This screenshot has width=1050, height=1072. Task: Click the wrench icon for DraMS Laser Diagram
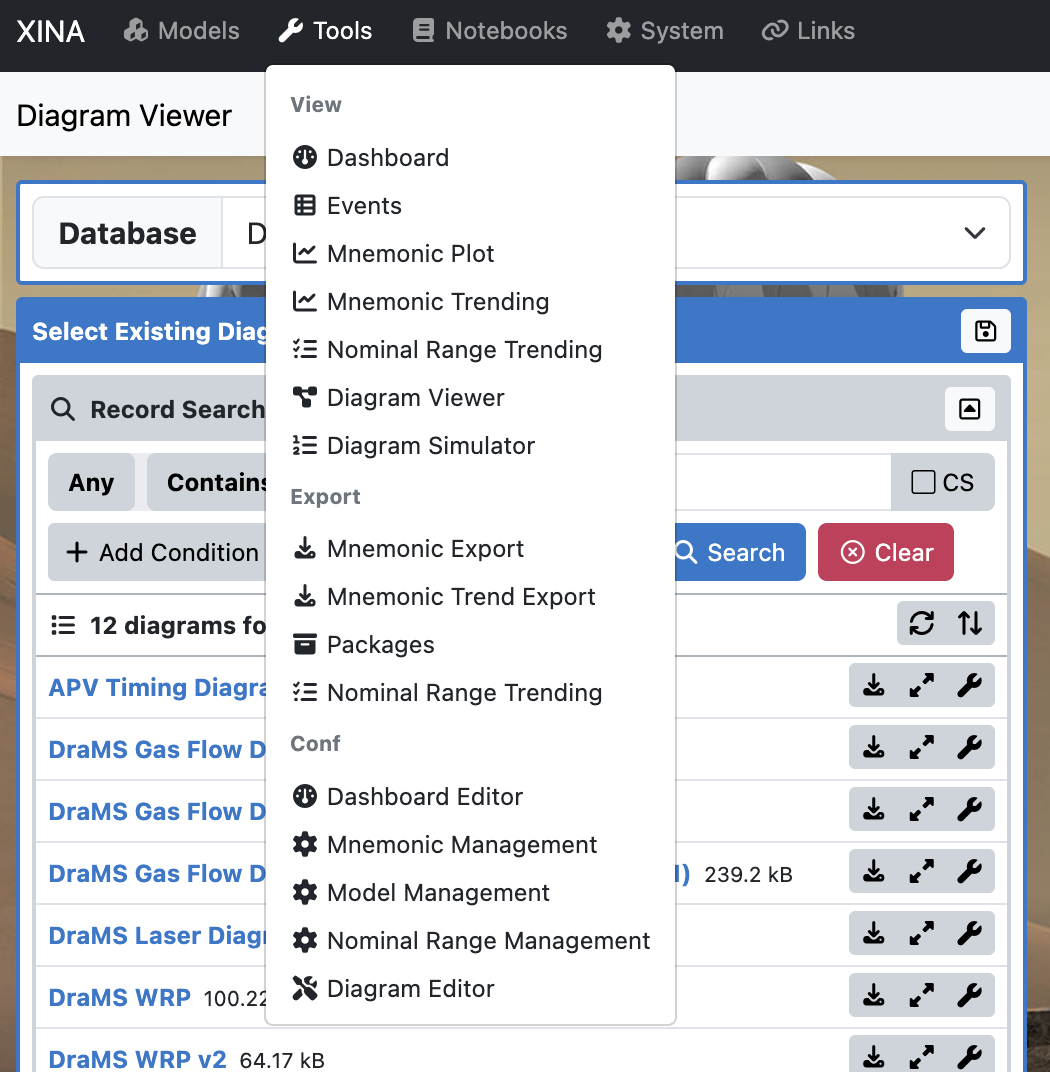(969, 933)
